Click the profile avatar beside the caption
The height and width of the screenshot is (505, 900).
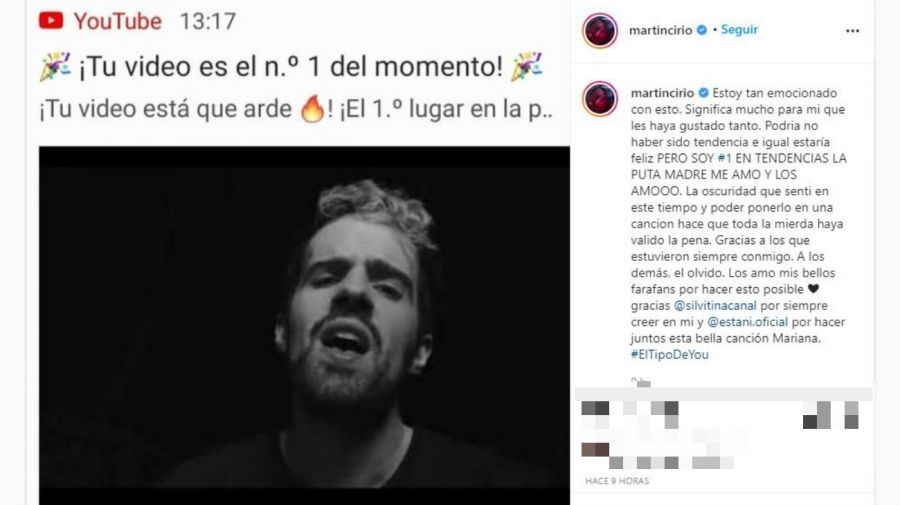(x=600, y=99)
